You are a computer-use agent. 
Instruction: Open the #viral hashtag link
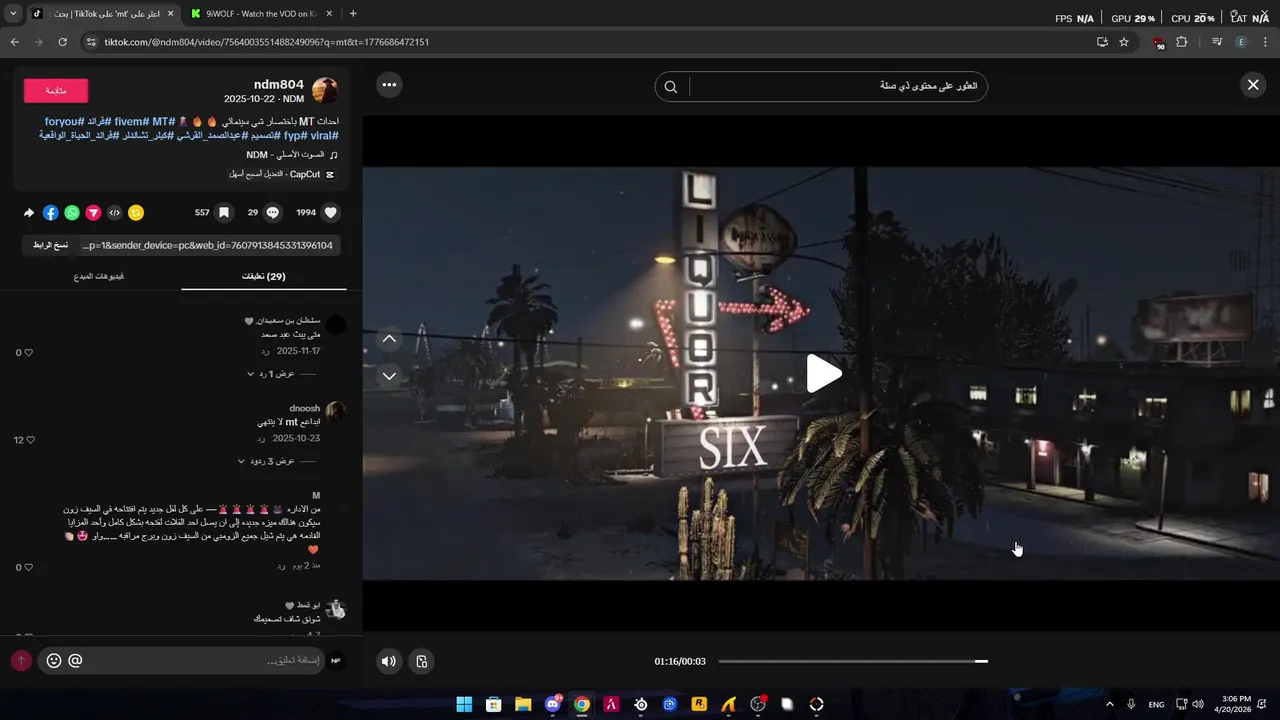(326, 135)
